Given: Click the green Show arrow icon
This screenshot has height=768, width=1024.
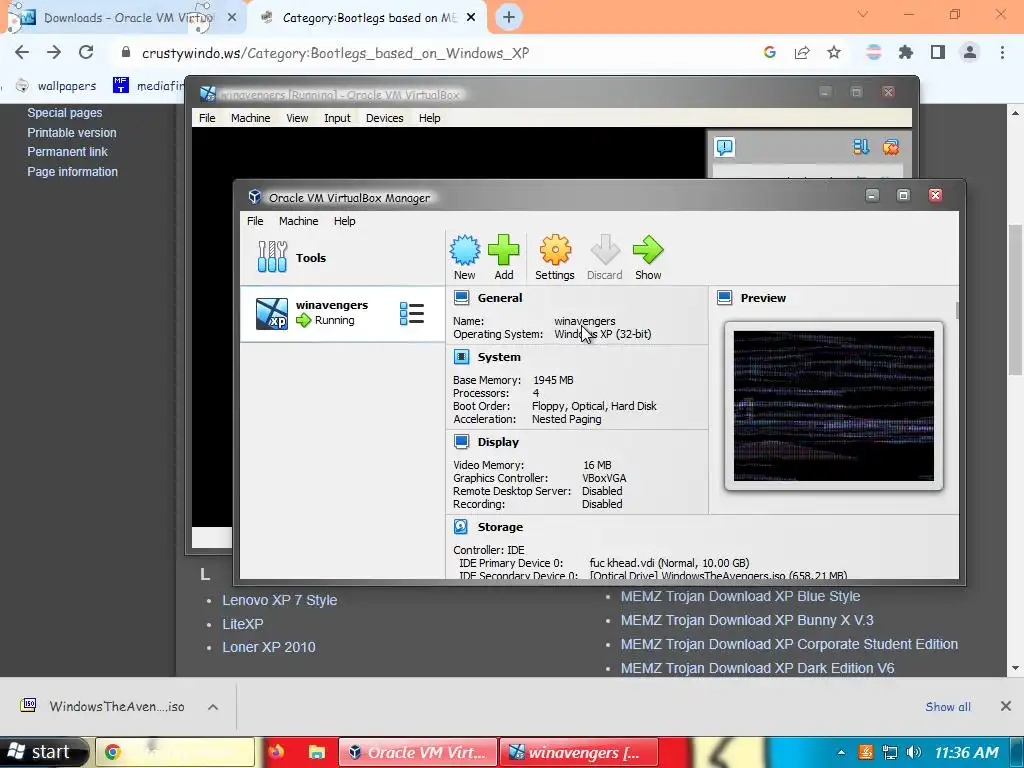Looking at the screenshot, I should pos(648,250).
